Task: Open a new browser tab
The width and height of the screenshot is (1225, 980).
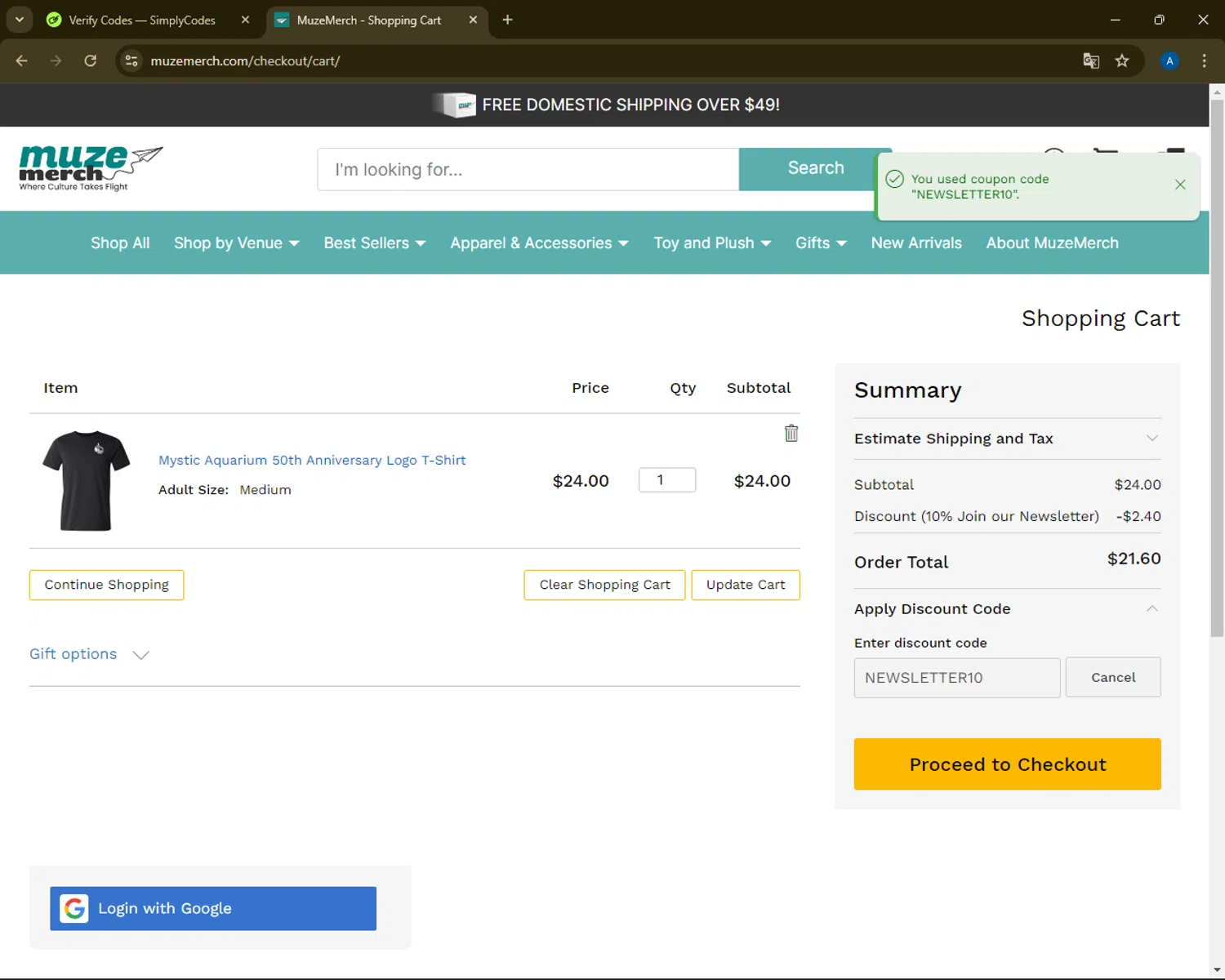Action: point(507,20)
